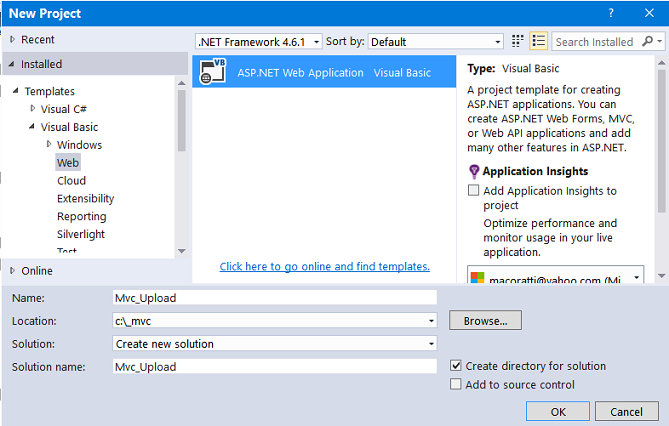Expand the Visual C# node arrow
669x426 pixels.
[32, 108]
